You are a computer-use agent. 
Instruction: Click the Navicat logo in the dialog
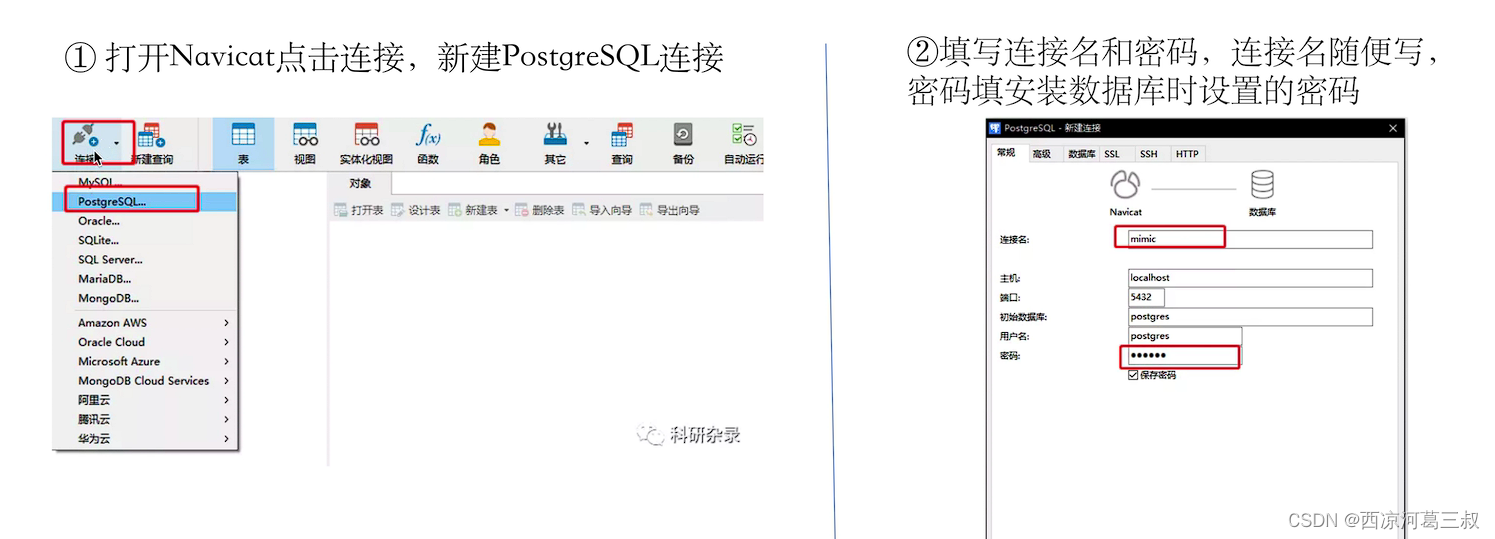pyautogui.click(x=1126, y=185)
